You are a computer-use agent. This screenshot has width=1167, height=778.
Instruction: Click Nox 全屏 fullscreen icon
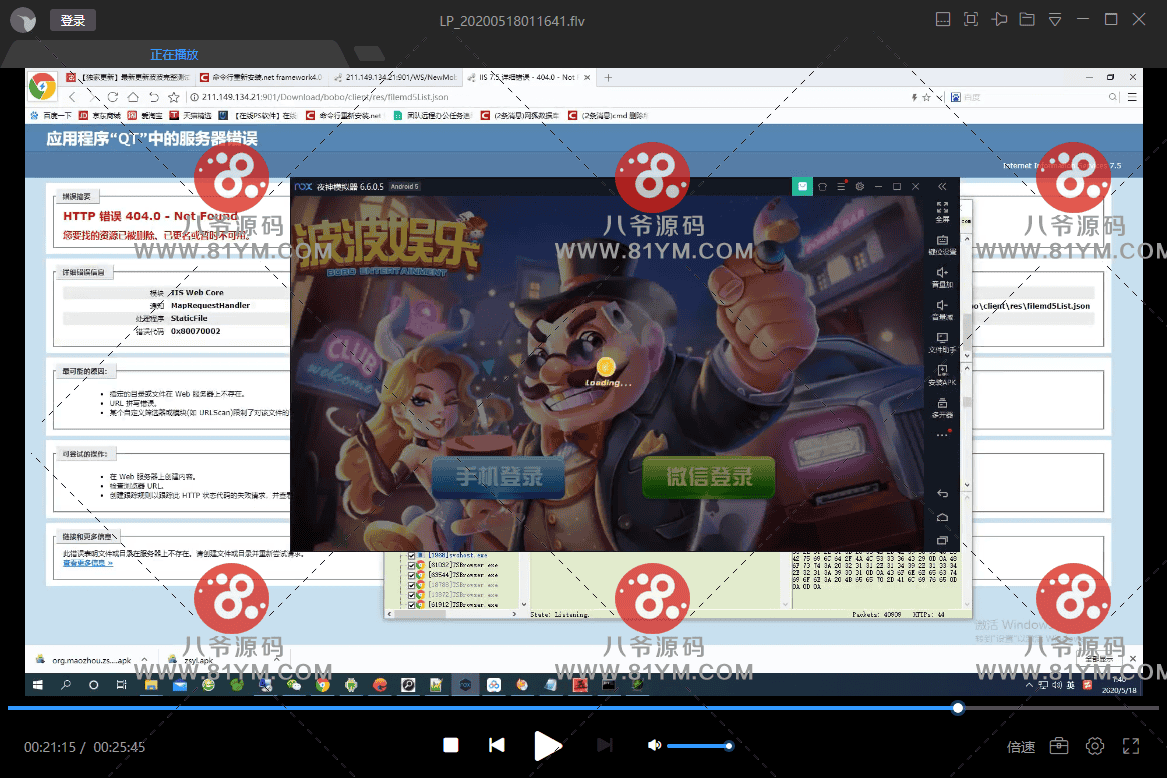[942, 212]
